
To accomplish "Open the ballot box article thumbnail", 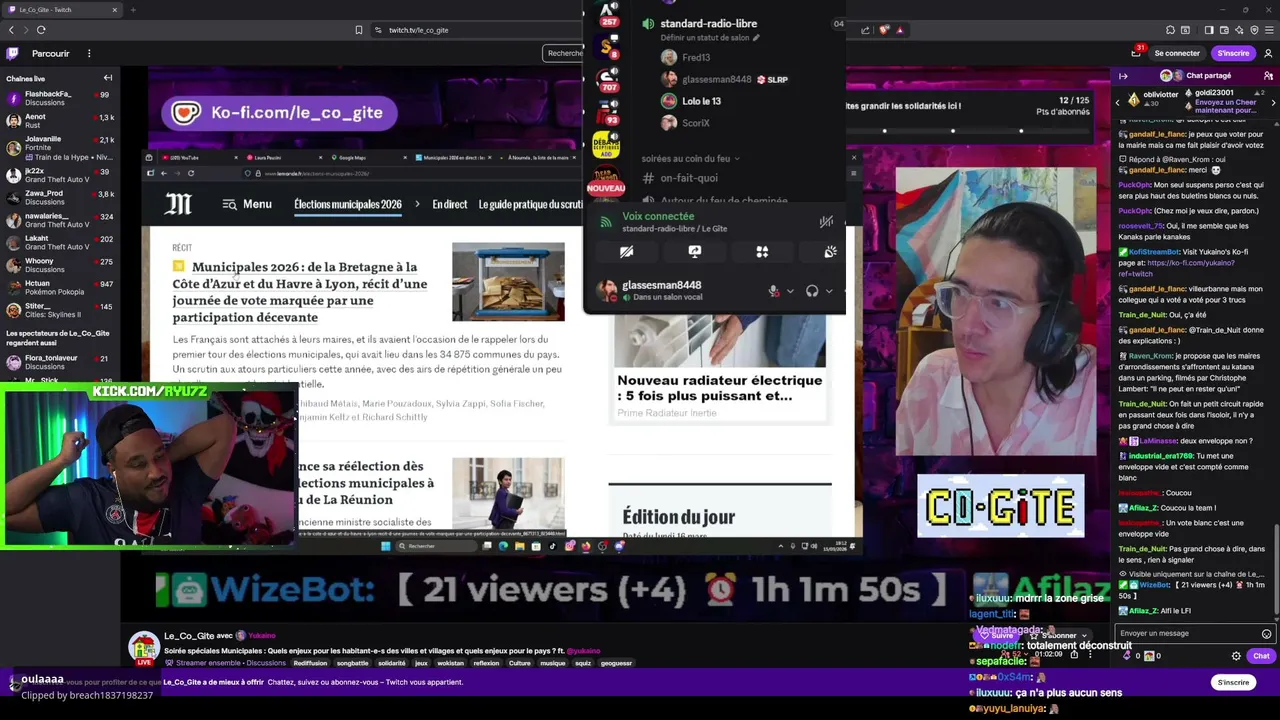I will (x=508, y=282).
